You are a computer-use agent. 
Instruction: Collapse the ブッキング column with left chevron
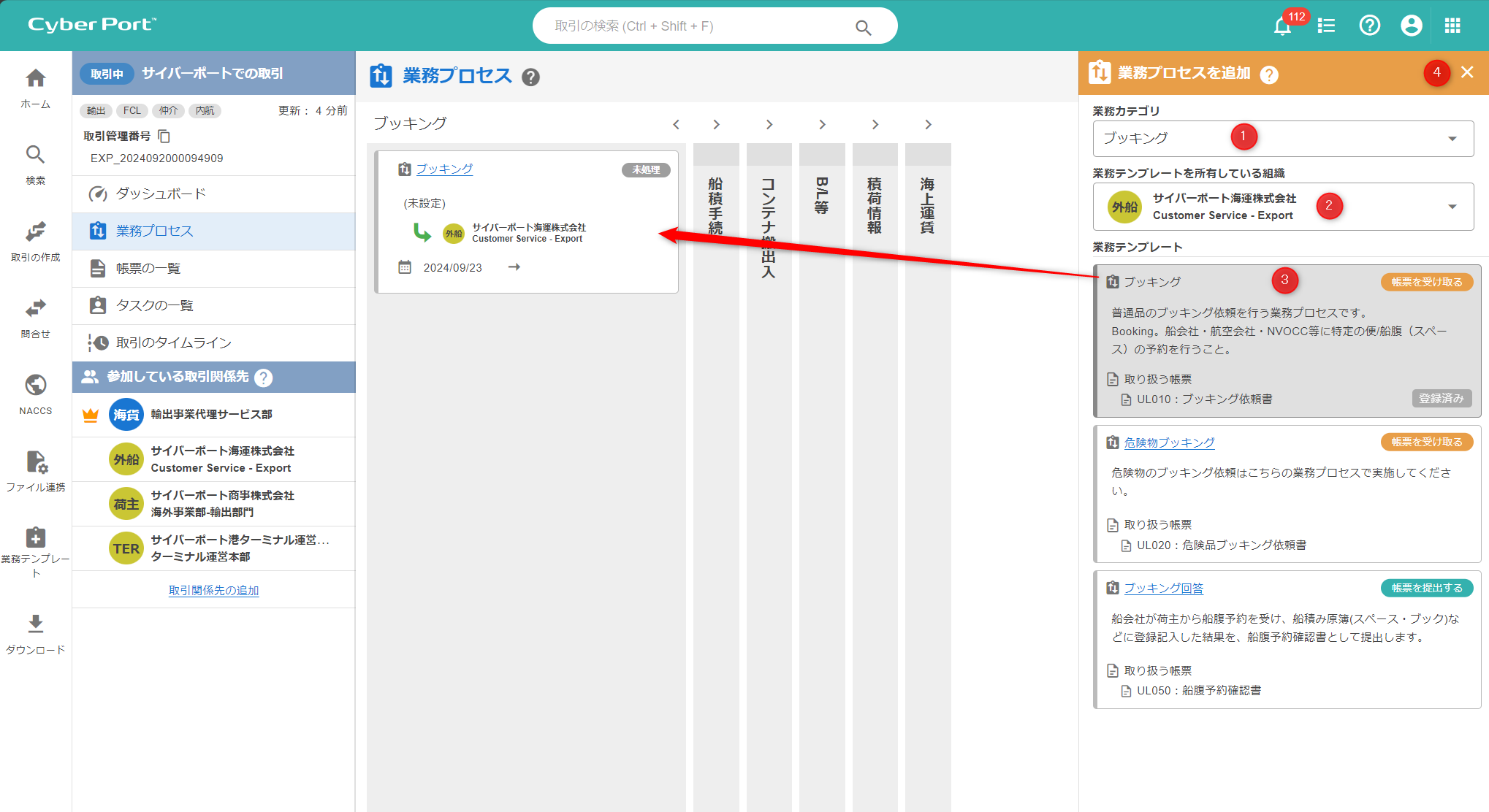676,125
